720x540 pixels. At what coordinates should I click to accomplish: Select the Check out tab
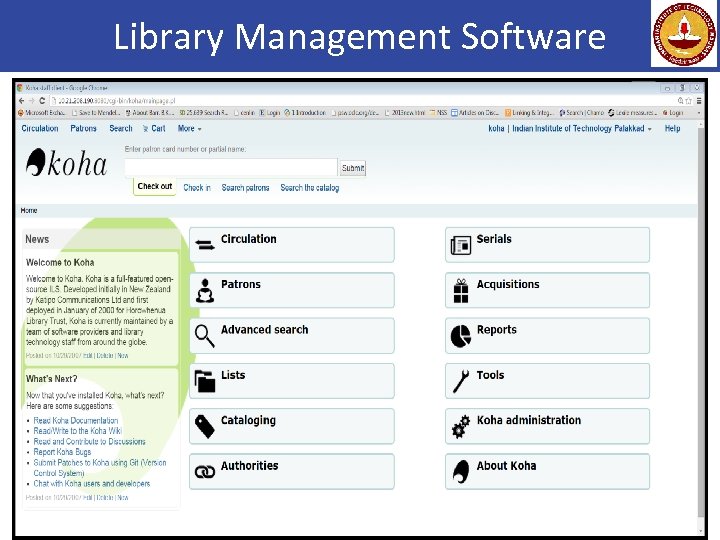tap(155, 186)
